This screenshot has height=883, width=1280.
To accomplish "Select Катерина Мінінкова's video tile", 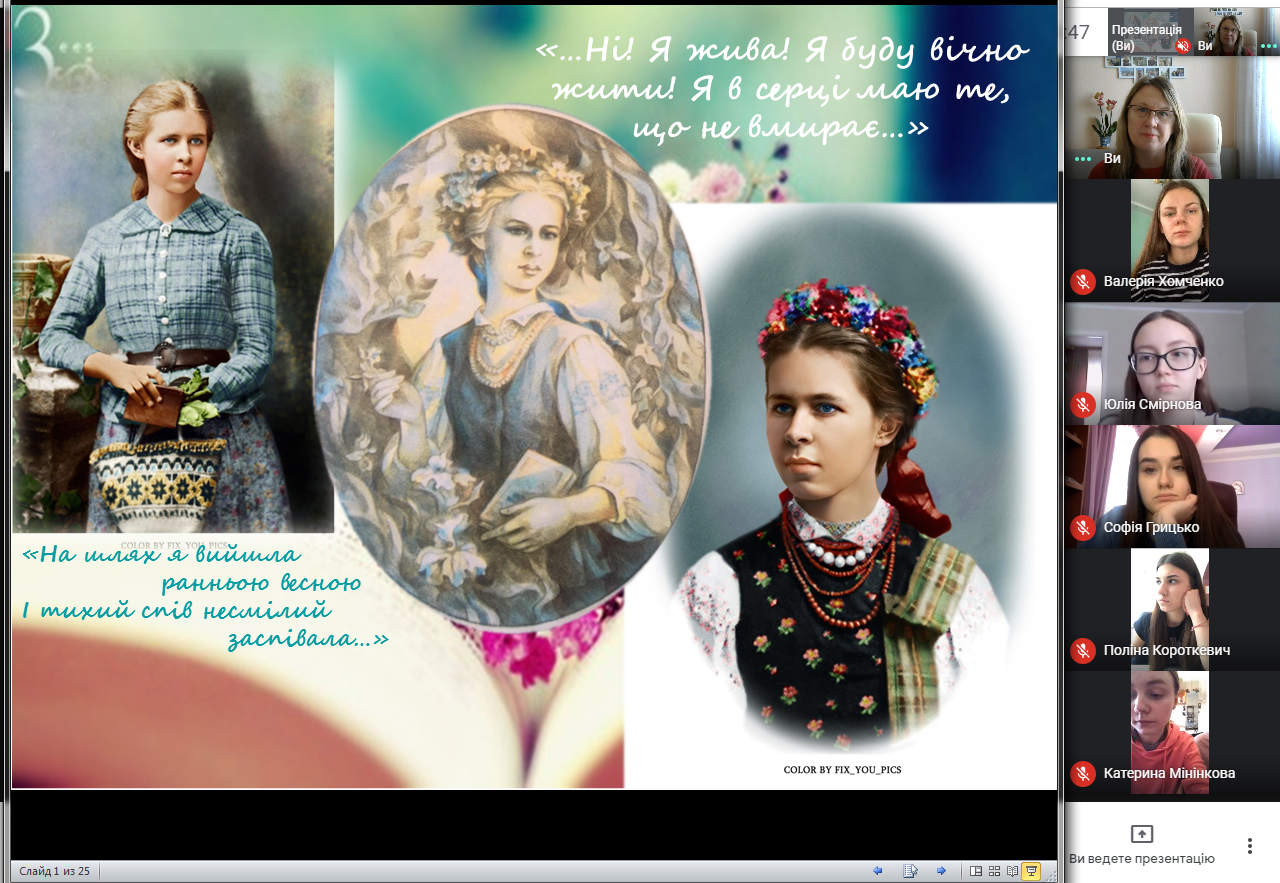I will [x=1172, y=732].
